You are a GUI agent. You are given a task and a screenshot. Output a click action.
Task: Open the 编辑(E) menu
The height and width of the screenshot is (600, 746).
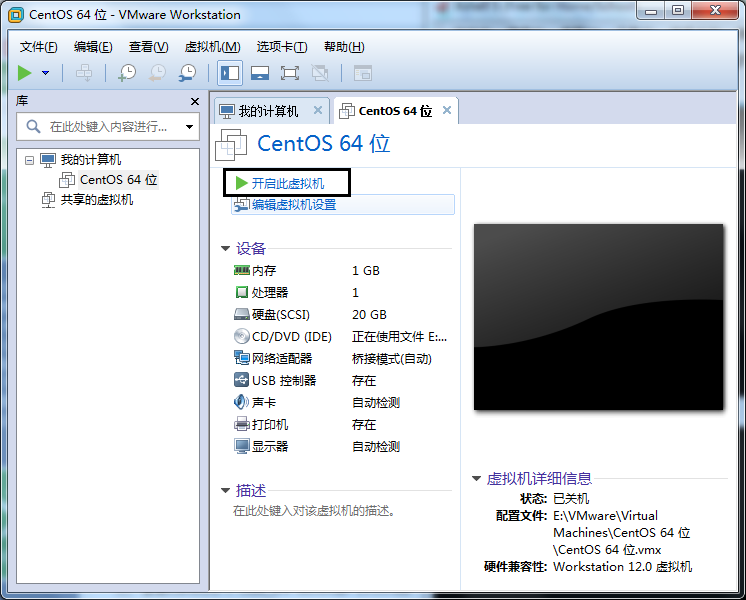(93, 47)
